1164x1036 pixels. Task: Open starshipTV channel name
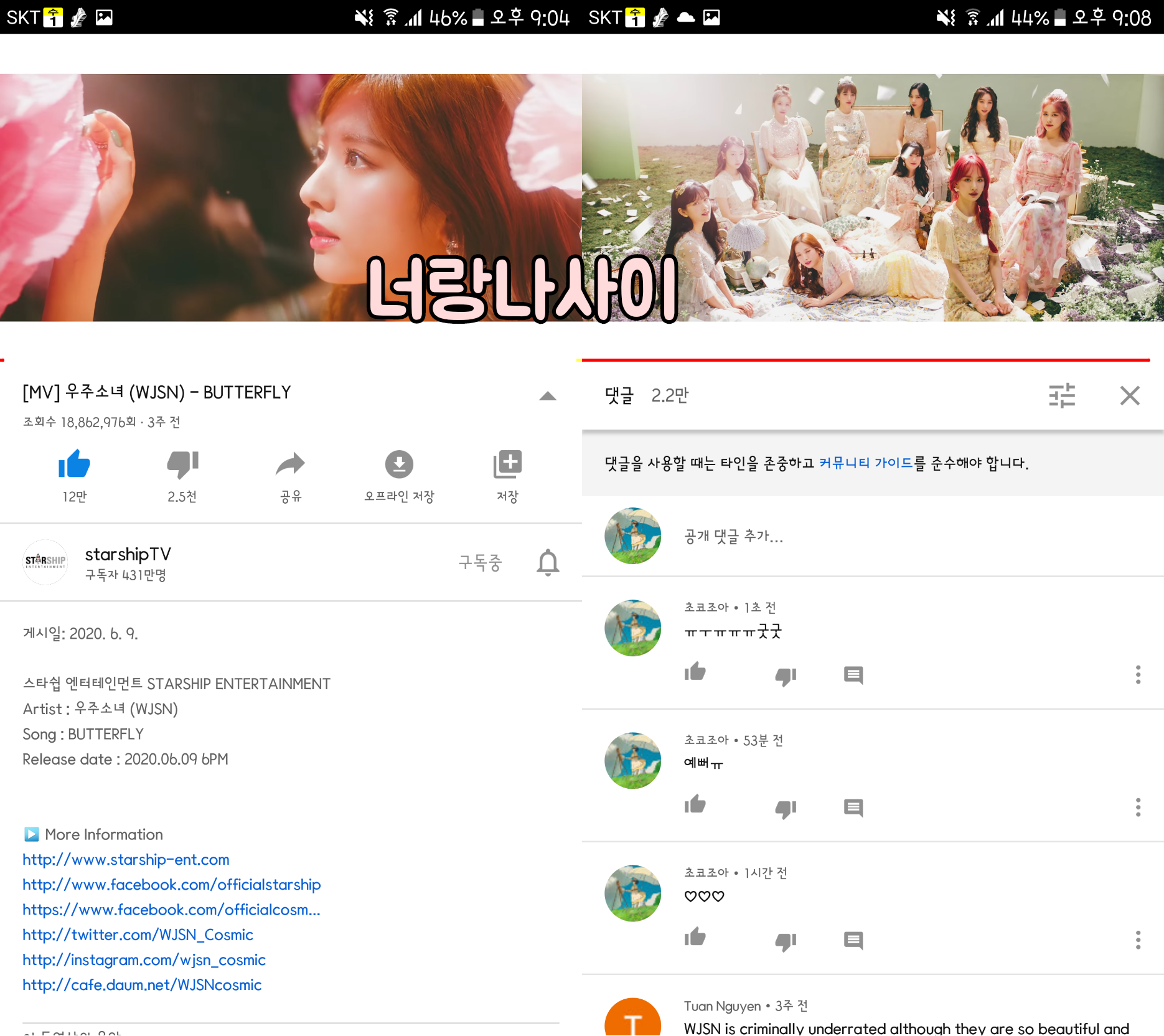[128, 554]
